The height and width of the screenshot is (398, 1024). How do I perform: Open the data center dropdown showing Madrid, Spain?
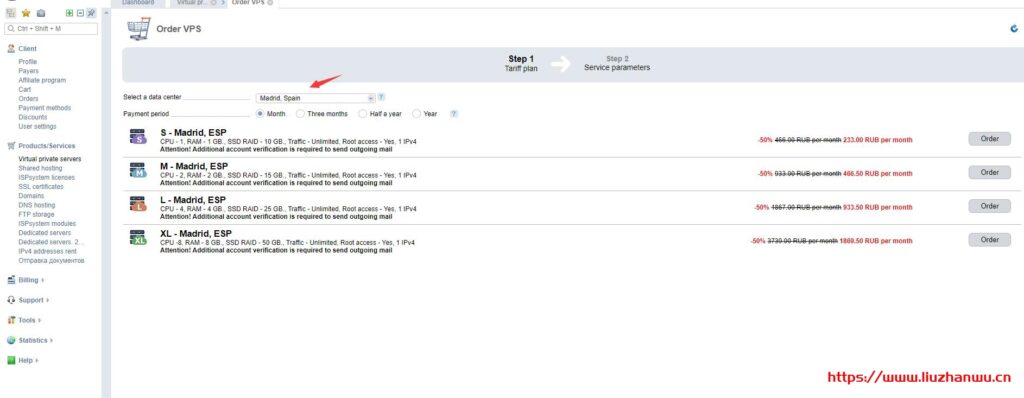[x=315, y=98]
